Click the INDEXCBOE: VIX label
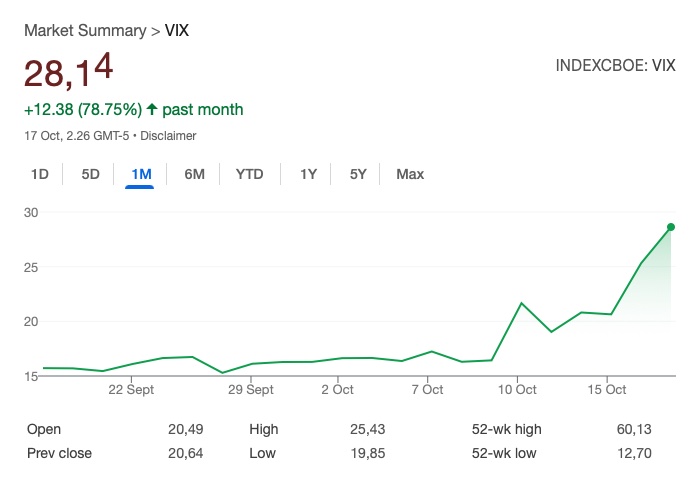The image size is (700, 482). pos(615,66)
